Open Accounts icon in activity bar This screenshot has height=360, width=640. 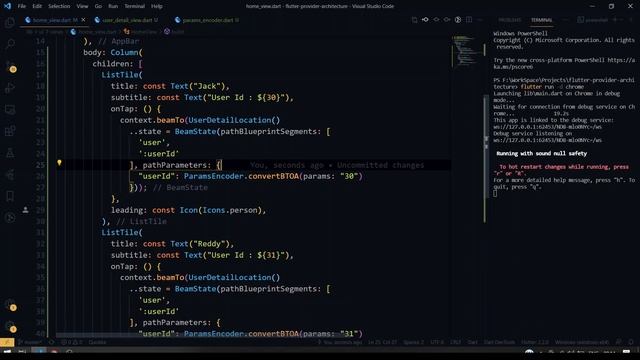pos(10,305)
